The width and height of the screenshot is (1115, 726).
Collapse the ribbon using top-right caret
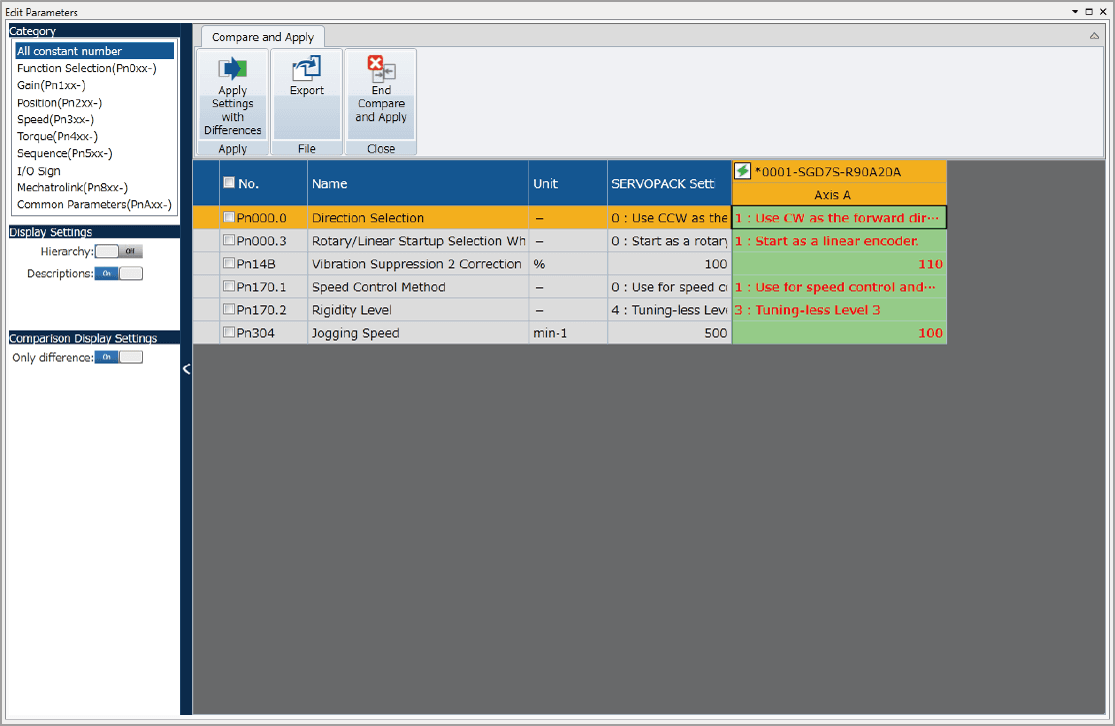click(x=1094, y=36)
